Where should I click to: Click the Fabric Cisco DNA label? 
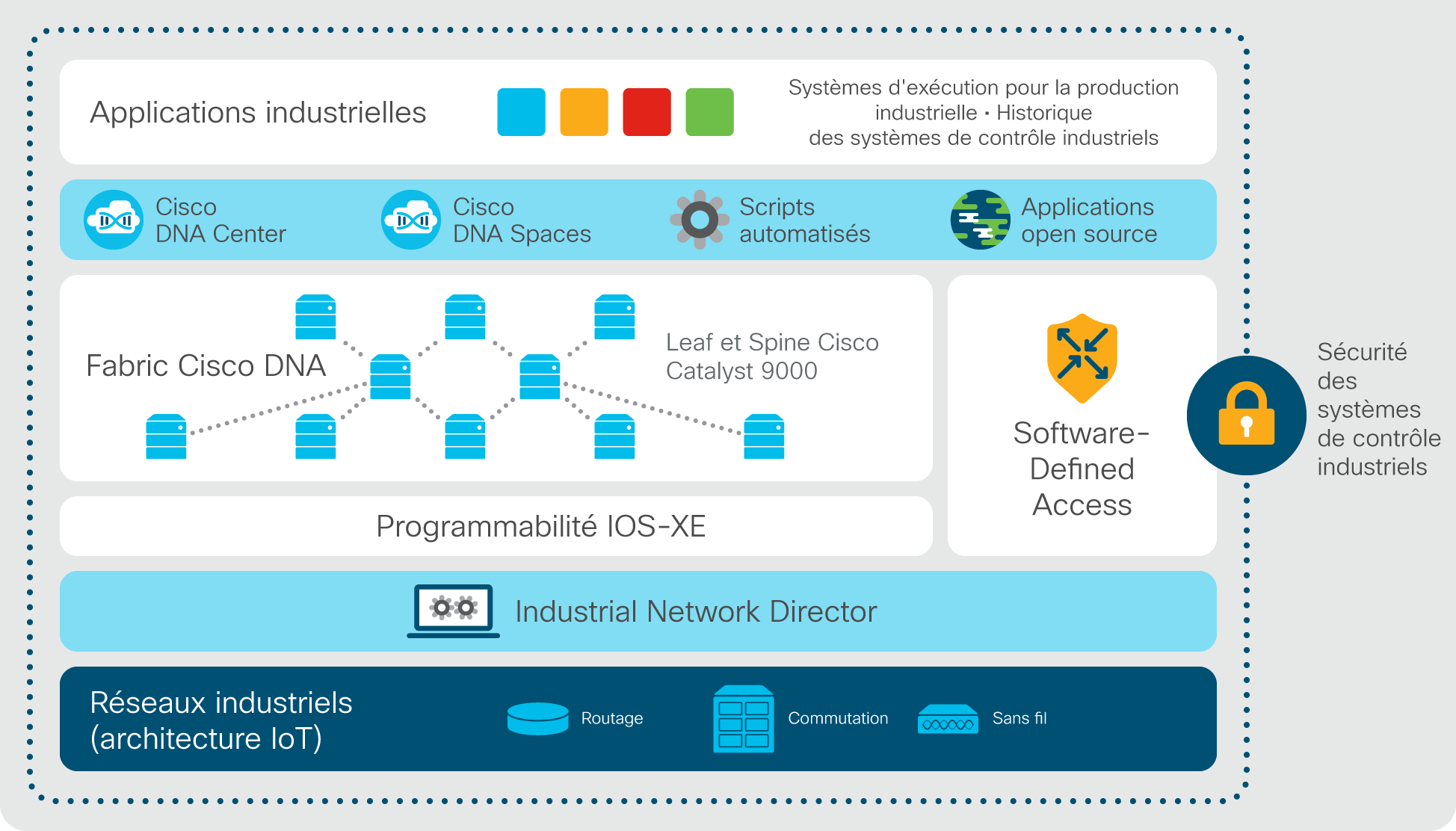206,365
